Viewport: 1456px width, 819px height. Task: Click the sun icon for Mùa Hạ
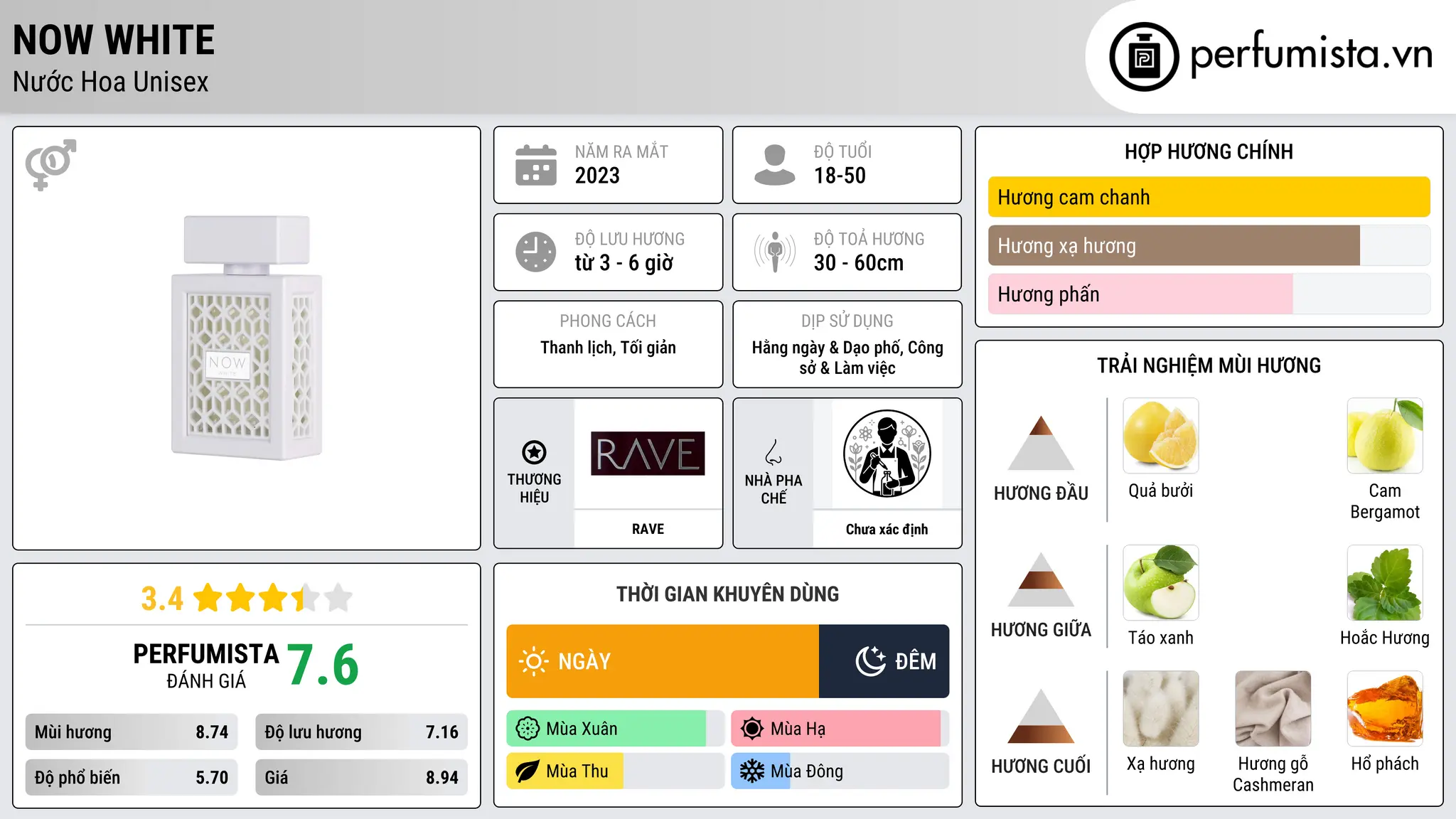coord(751,729)
